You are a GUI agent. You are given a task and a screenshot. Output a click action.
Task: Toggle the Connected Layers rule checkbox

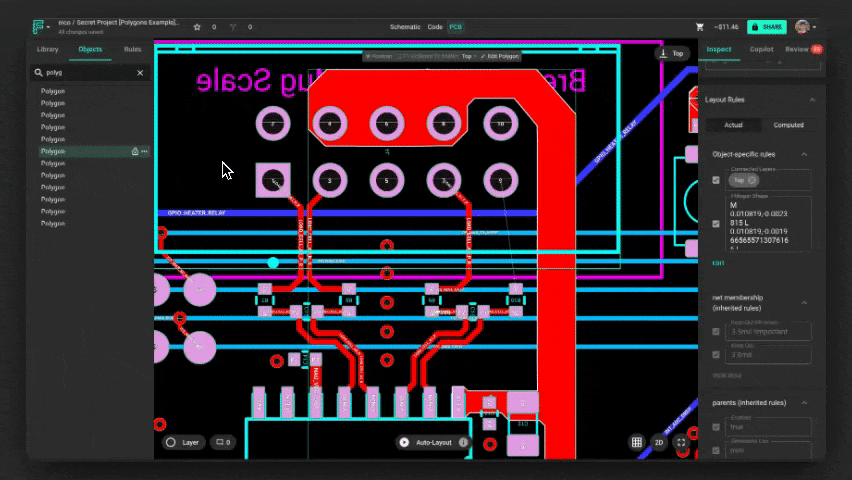716,180
